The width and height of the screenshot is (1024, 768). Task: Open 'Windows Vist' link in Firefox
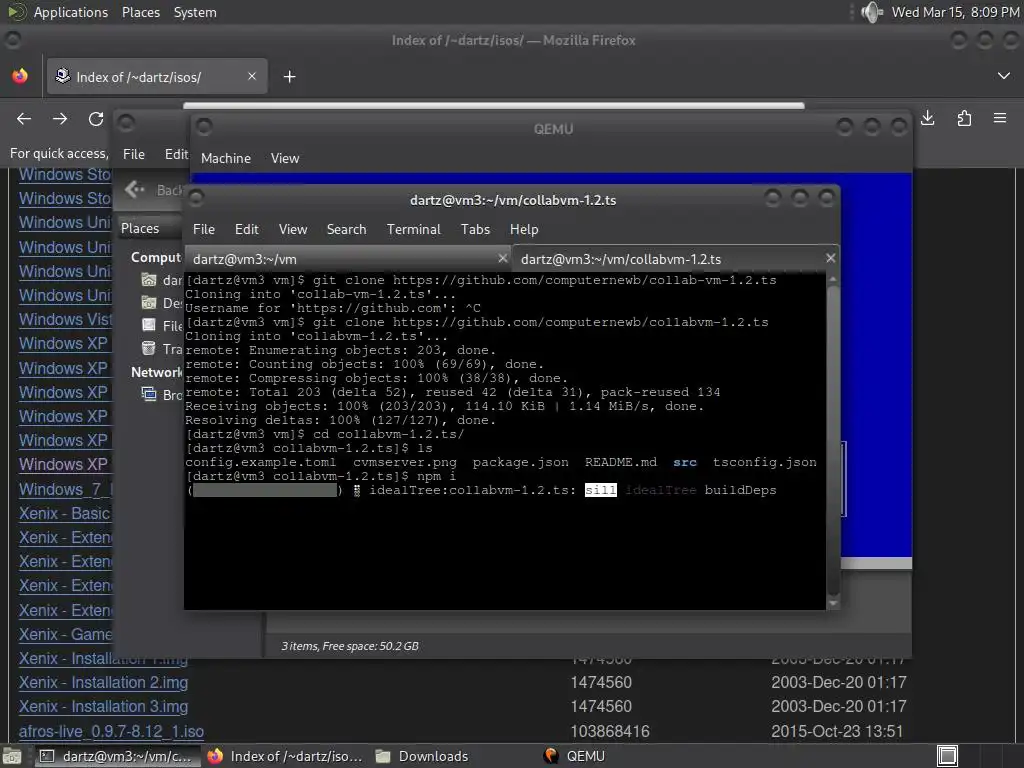(x=65, y=319)
